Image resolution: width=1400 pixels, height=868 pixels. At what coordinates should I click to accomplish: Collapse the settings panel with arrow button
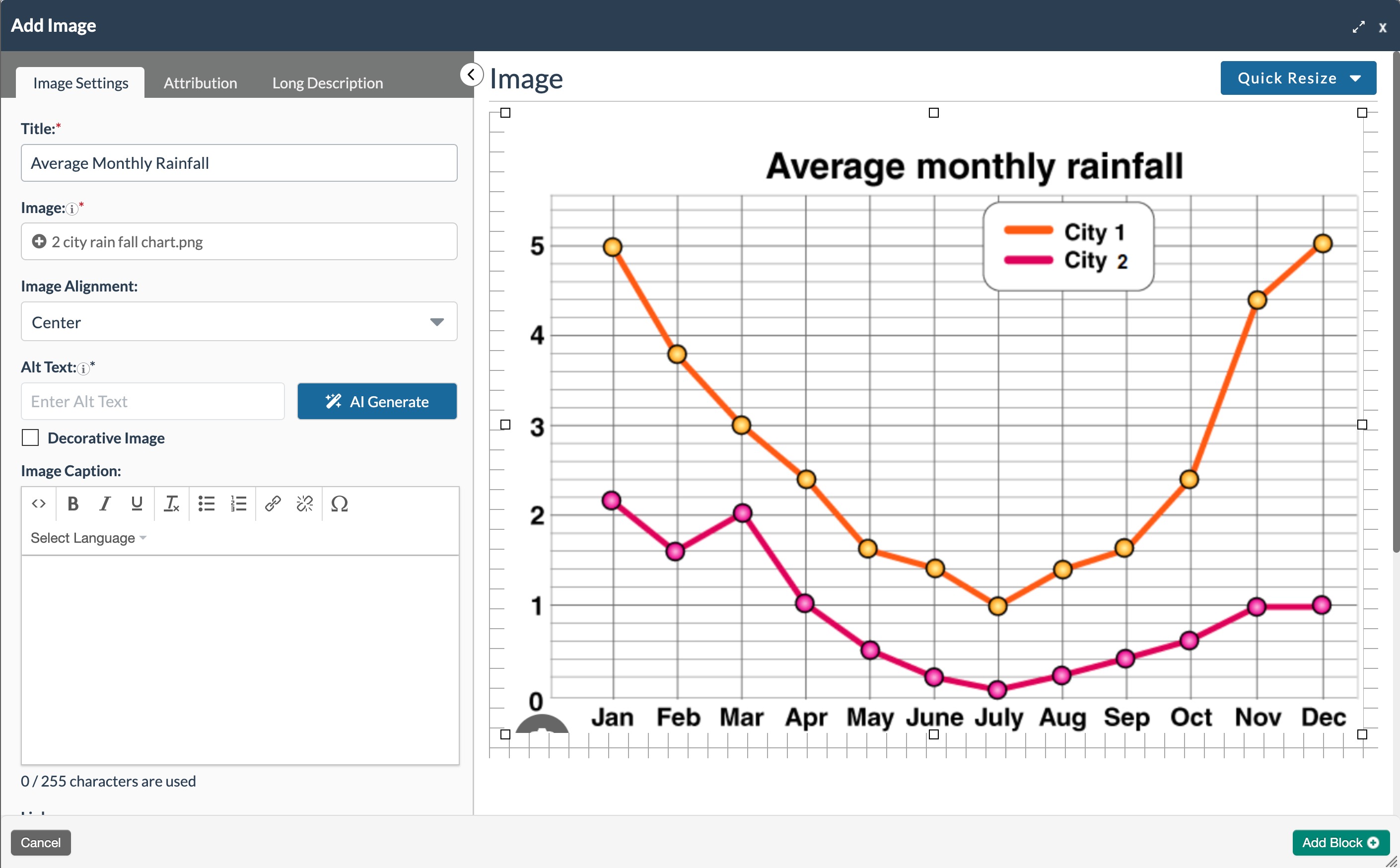pyautogui.click(x=471, y=74)
